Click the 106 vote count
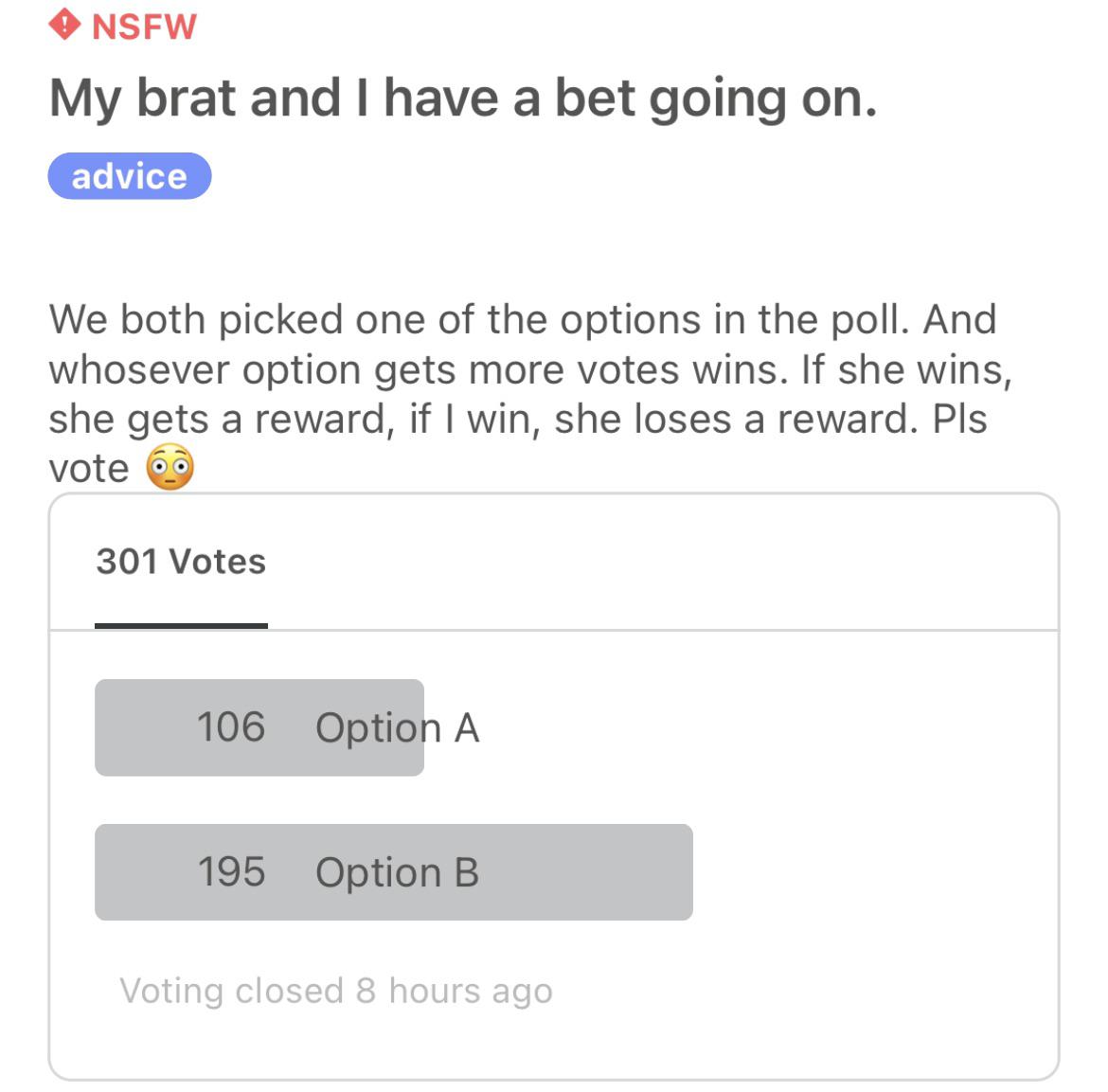Viewport: 1108px width, 1092px height. point(231,727)
